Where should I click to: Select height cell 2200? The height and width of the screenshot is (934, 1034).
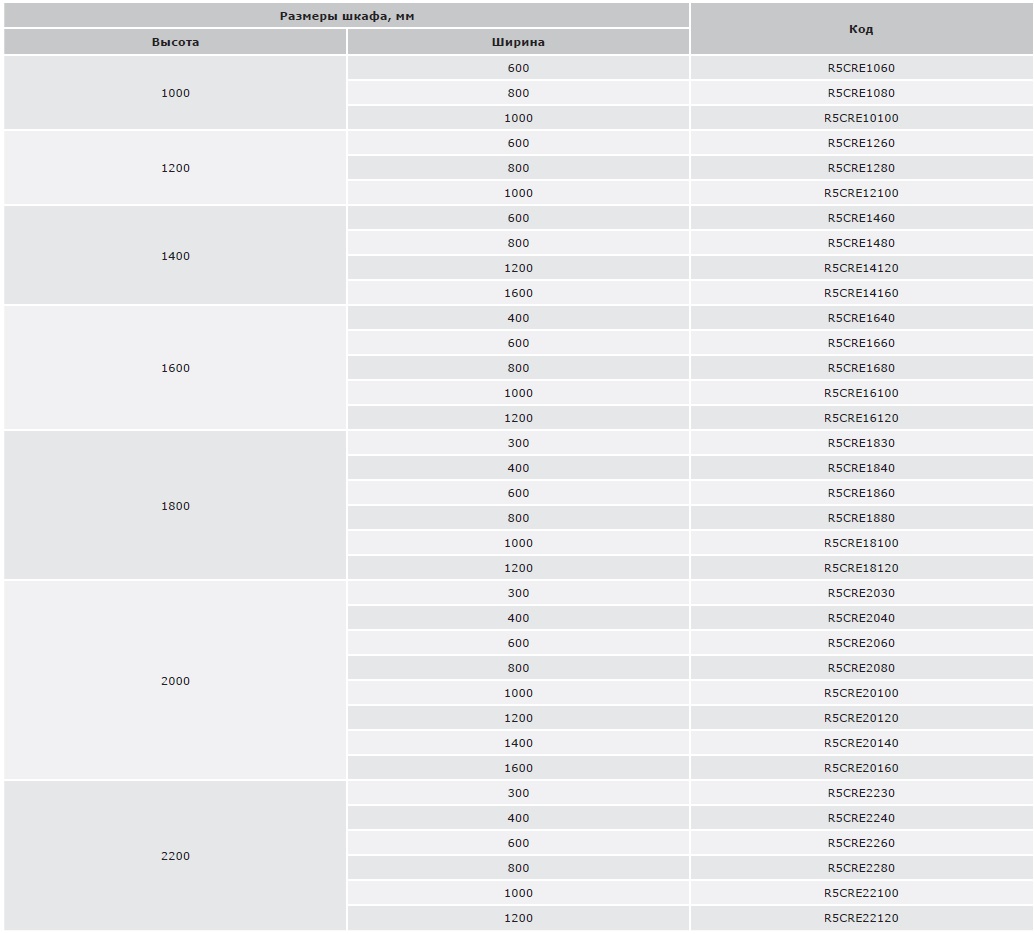(175, 856)
